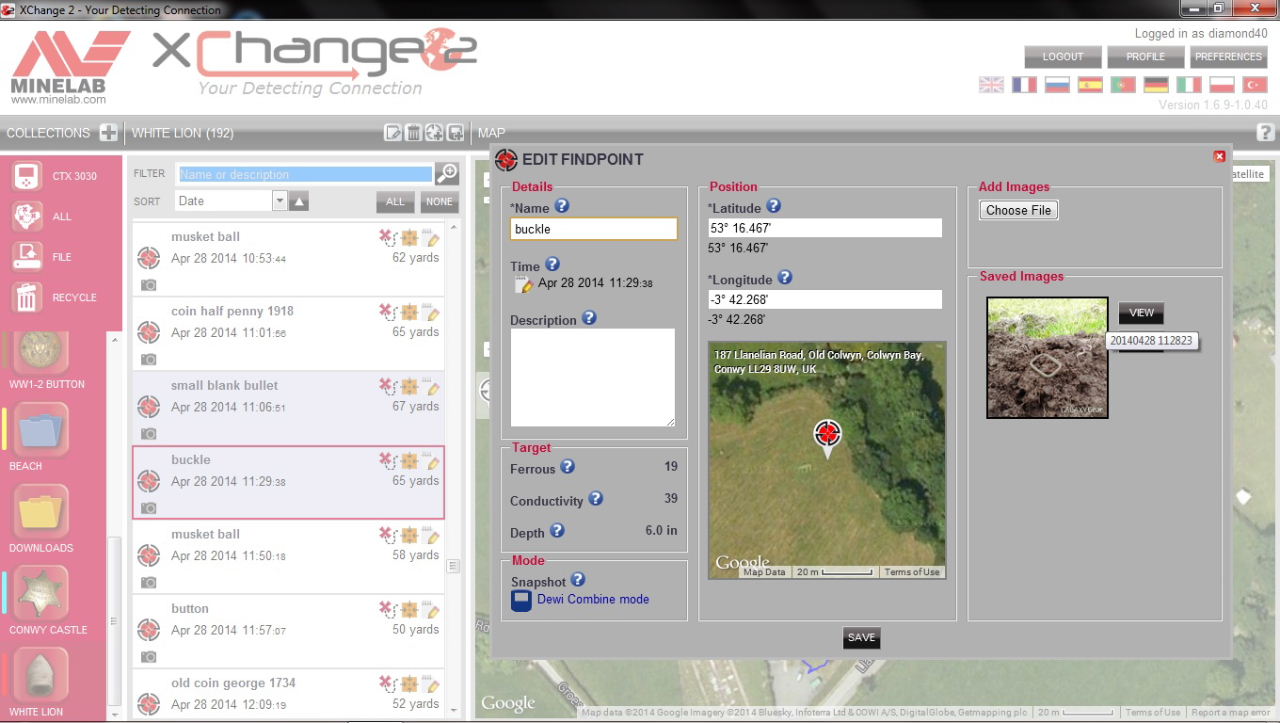Click the saved dig hole image thumbnail

coord(1047,357)
